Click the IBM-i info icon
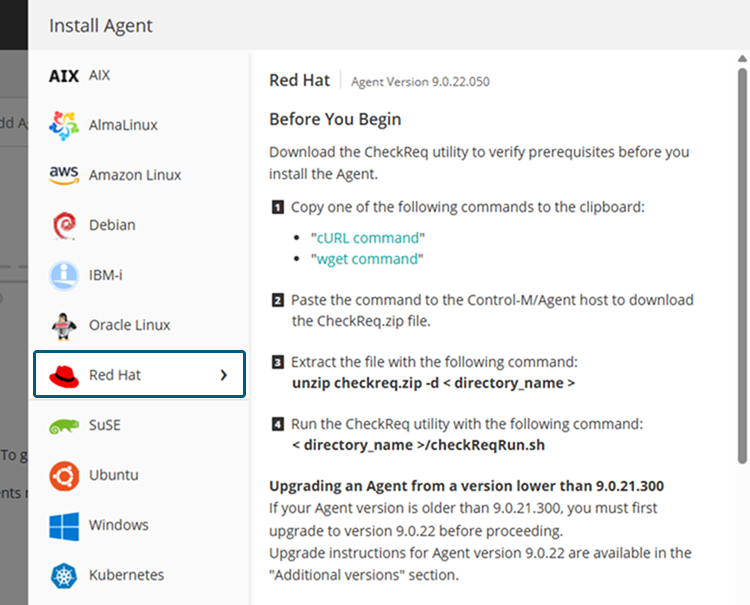Viewport: 750px width, 605px height. (64, 275)
